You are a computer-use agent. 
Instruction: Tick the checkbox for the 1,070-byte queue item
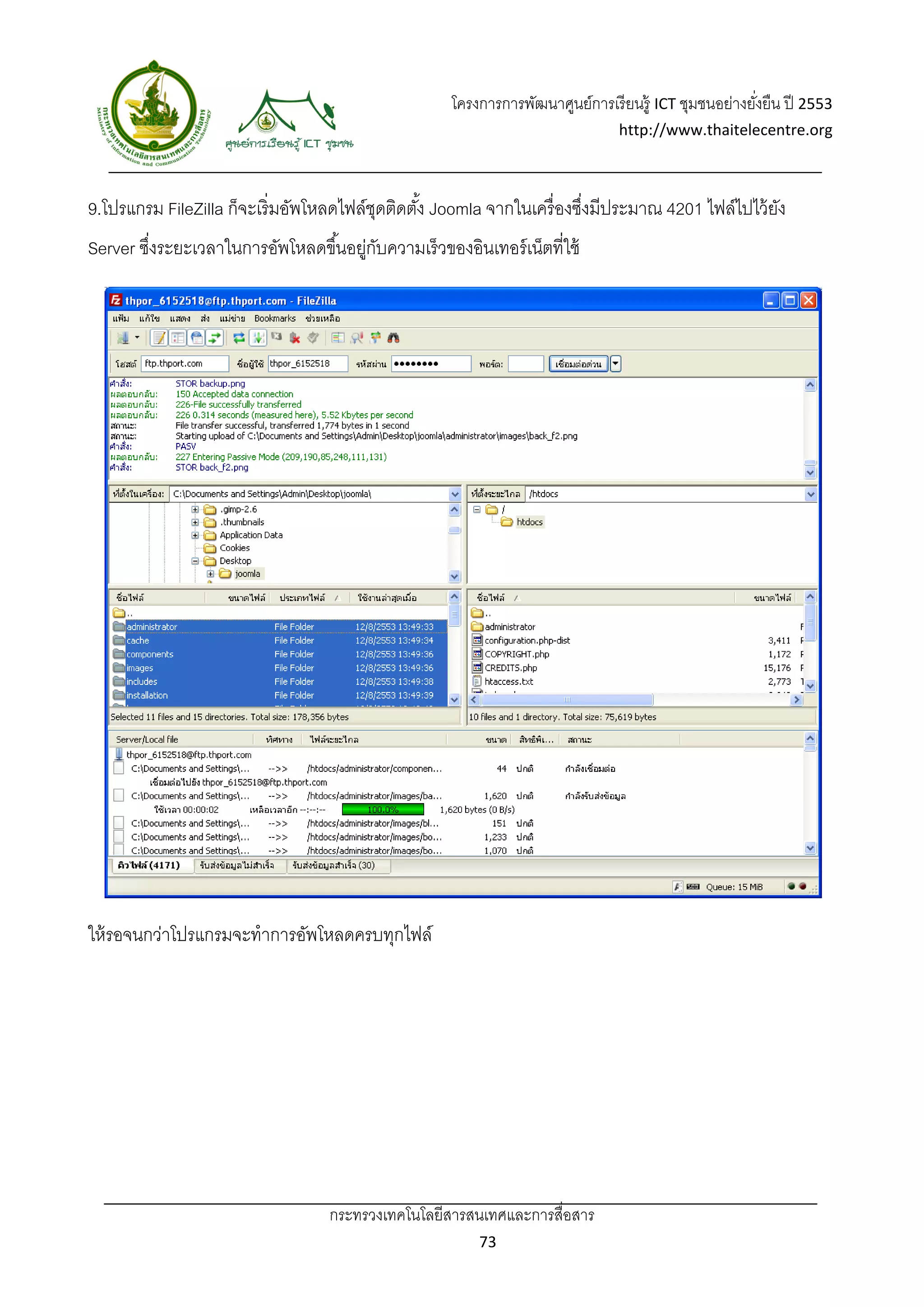coord(118,850)
